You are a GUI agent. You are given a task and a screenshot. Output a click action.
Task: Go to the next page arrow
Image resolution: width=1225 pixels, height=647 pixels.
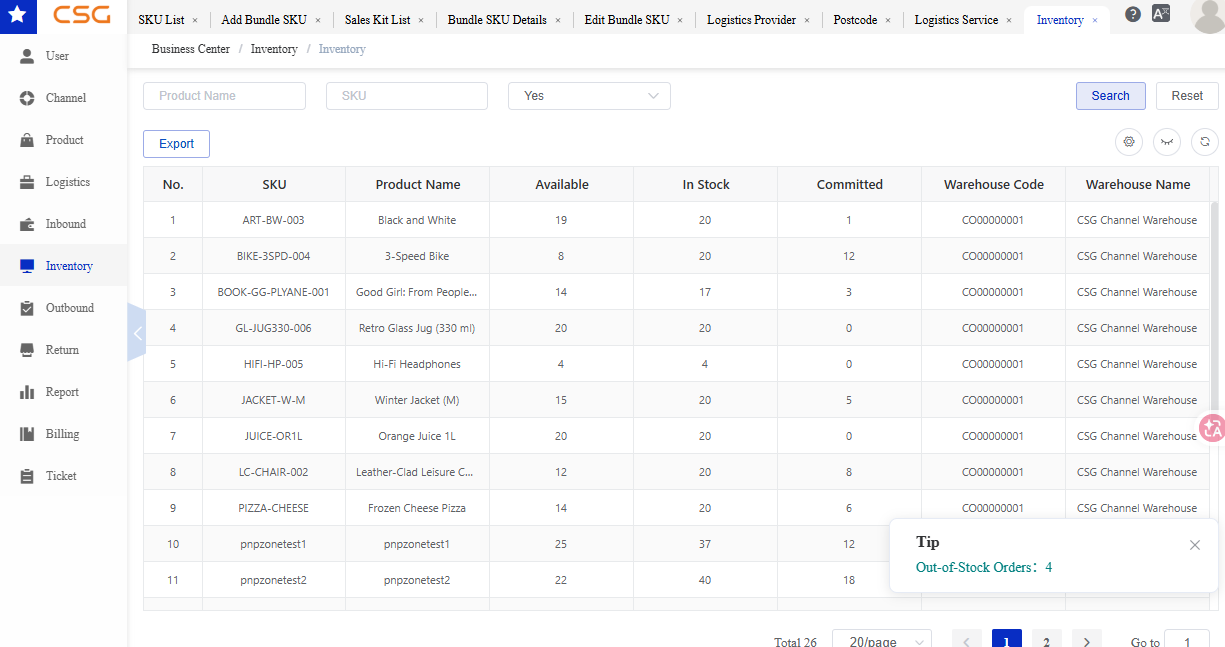[x=1086, y=641]
